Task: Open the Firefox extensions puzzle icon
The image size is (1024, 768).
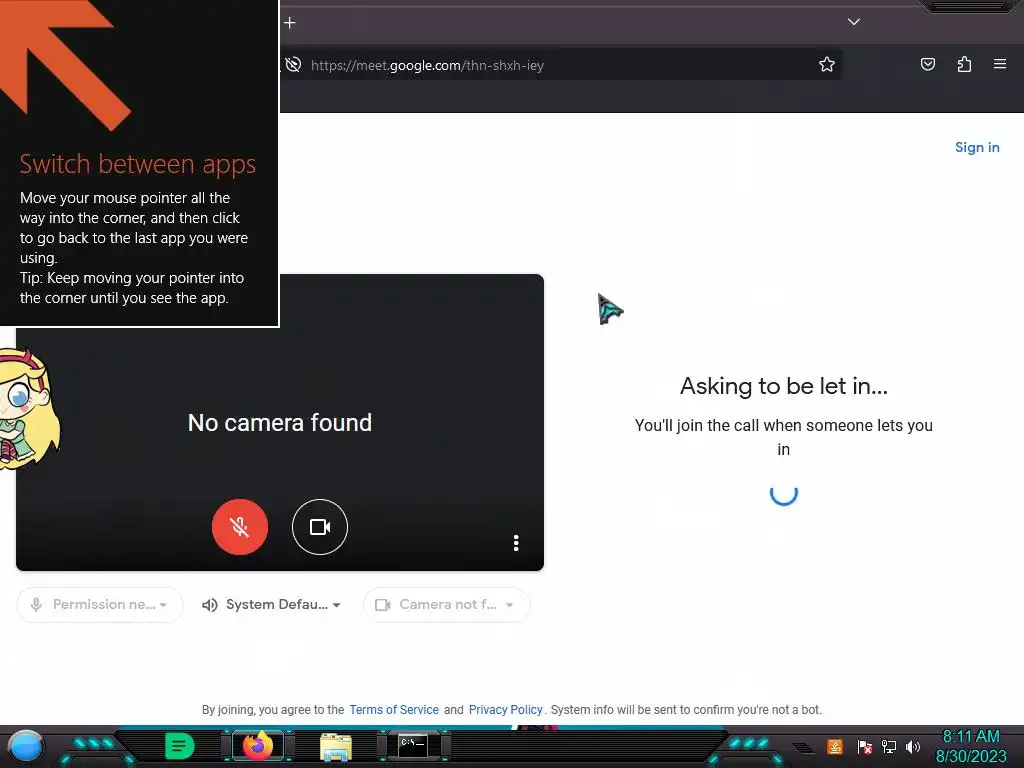Action: click(964, 64)
